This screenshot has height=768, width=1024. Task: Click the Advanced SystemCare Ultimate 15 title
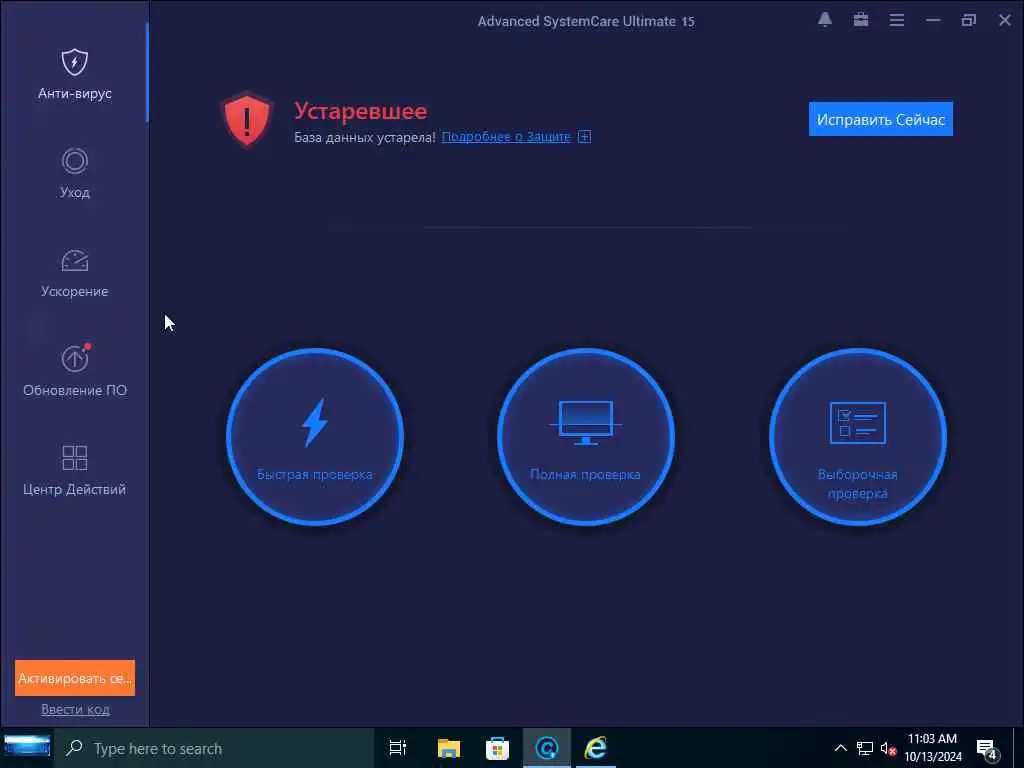(x=586, y=21)
